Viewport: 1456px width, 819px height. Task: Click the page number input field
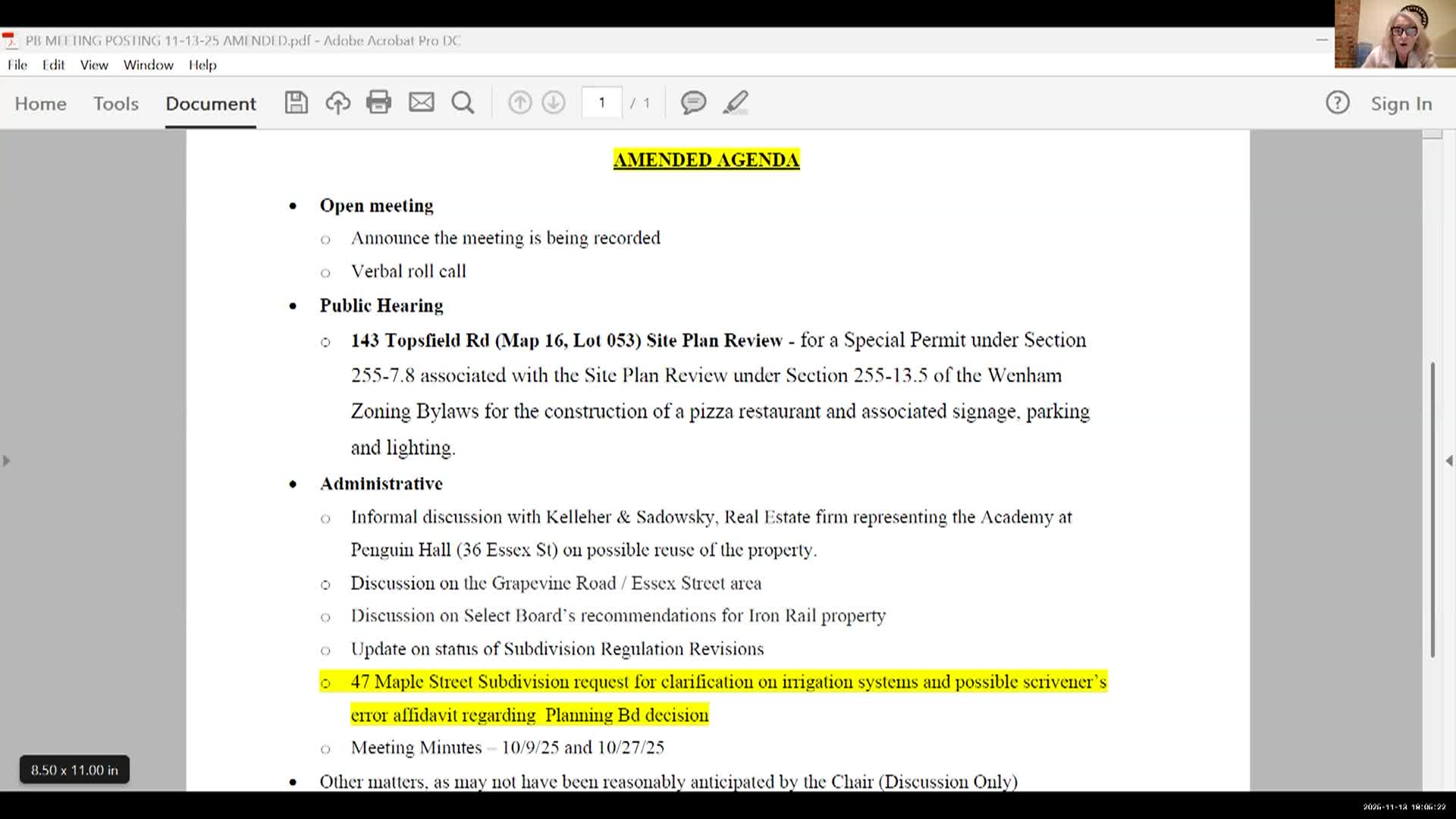tap(601, 102)
